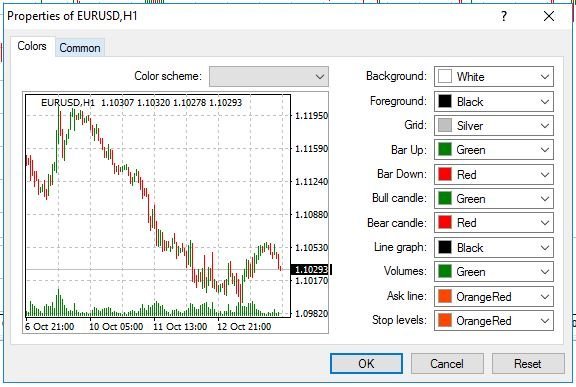576x387 pixels.
Task: Click the green Bar Up swatch
Action: tap(445, 149)
